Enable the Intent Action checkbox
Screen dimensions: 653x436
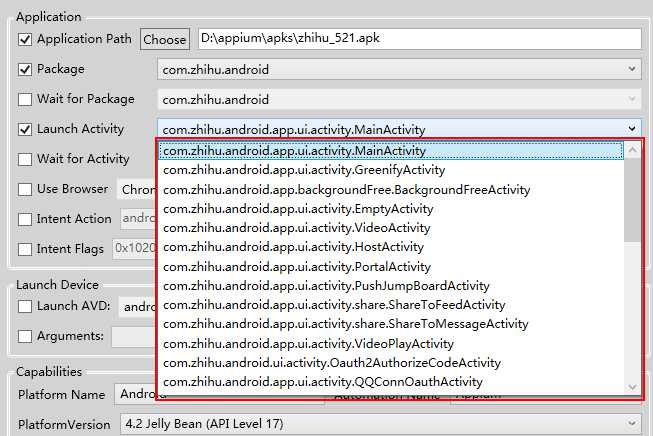click(25, 219)
